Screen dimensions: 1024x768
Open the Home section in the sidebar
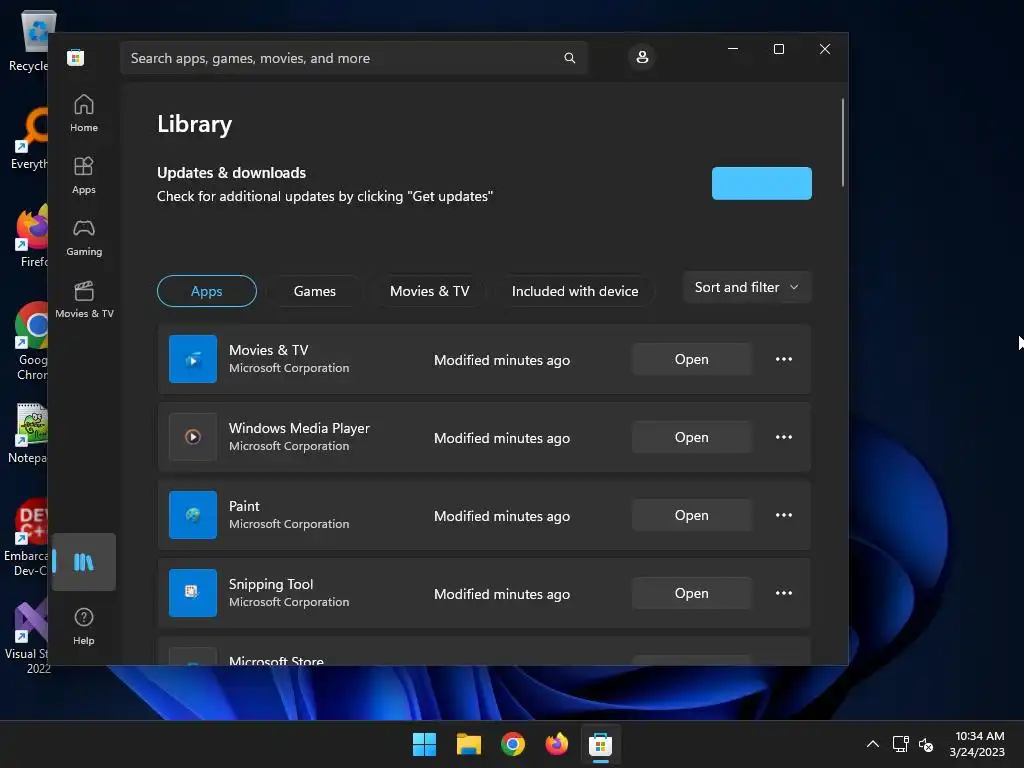coord(84,113)
